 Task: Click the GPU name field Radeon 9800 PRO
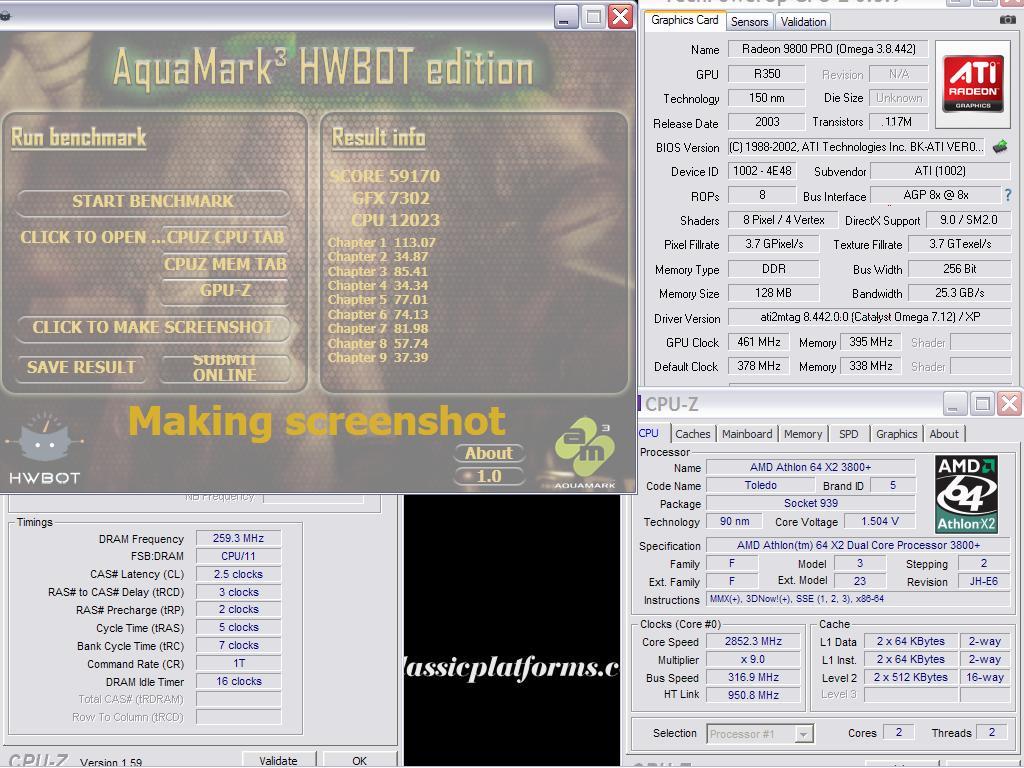click(828, 49)
